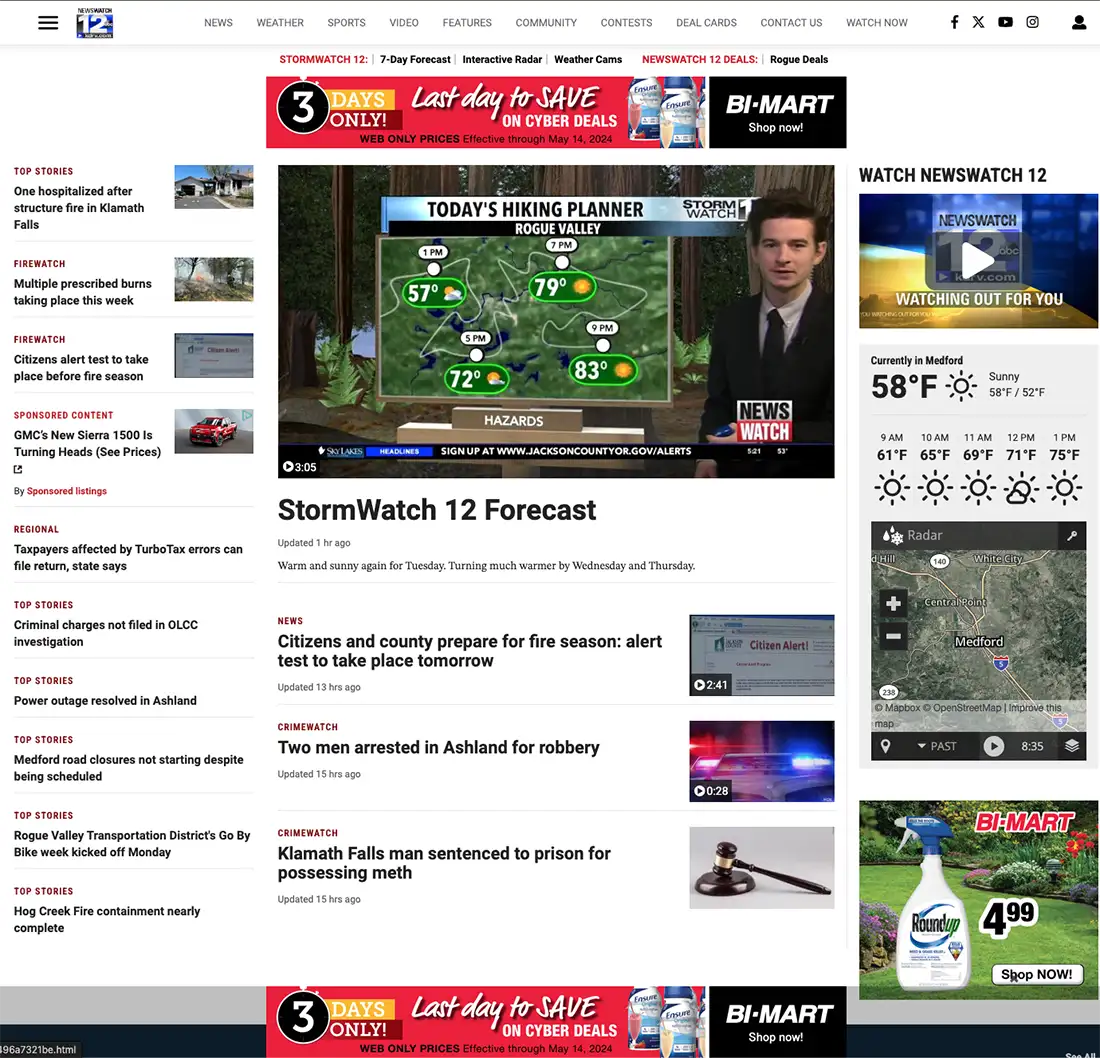Open the CONTACT US menu
The height and width of the screenshot is (1058, 1100).
click(x=791, y=22)
